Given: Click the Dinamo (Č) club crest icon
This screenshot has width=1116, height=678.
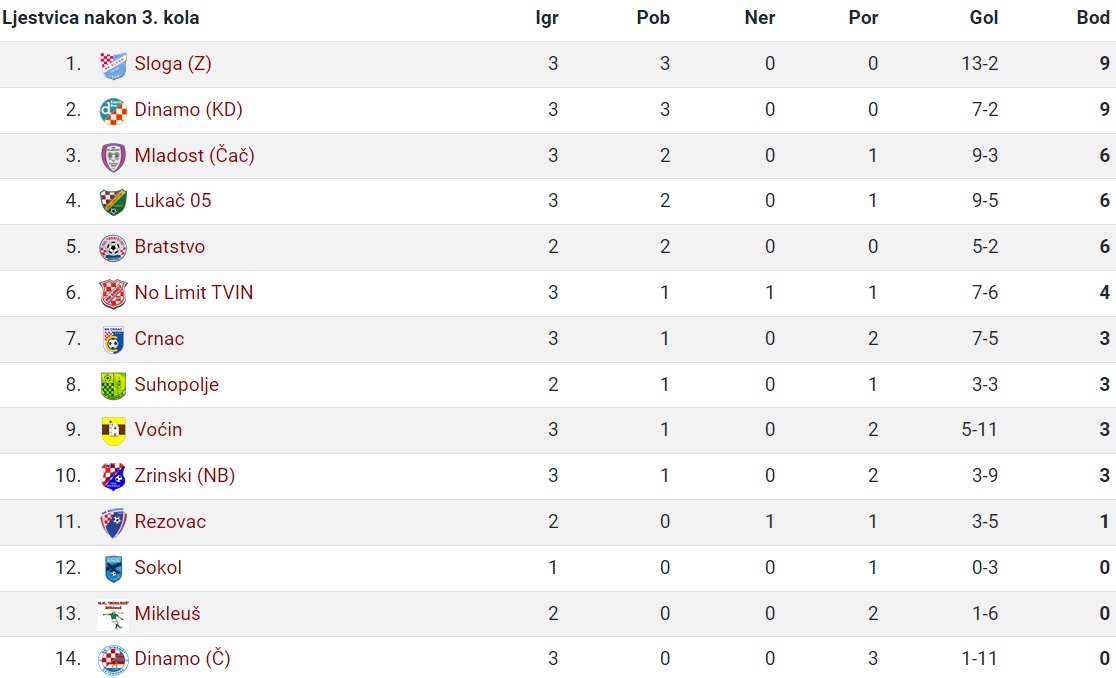Looking at the screenshot, I should point(113,660).
